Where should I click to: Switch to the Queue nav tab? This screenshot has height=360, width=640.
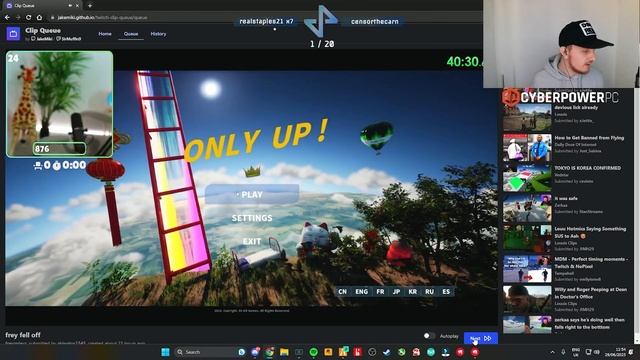pyautogui.click(x=131, y=34)
